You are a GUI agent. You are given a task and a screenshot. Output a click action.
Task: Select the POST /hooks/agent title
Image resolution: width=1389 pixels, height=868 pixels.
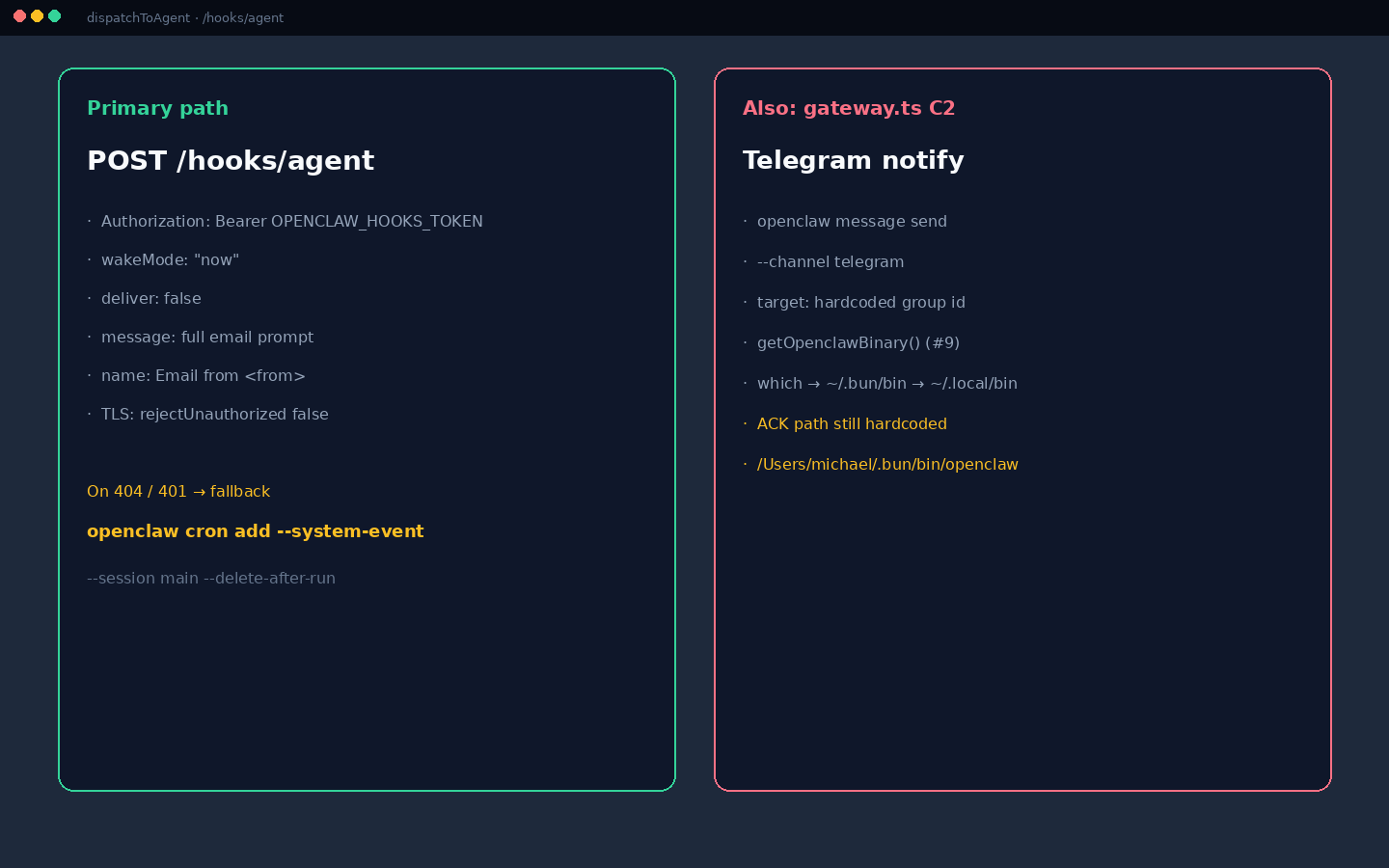click(231, 160)
